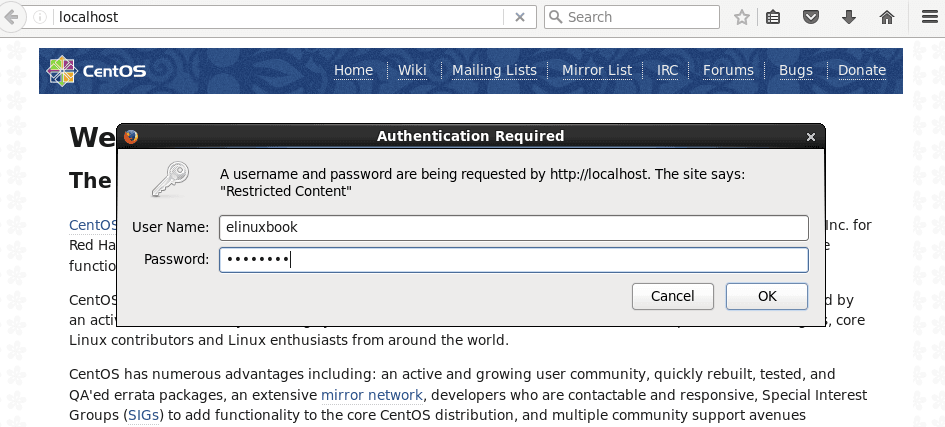
Task: Click the key icon in the dialog
Action: coord(170,179)
